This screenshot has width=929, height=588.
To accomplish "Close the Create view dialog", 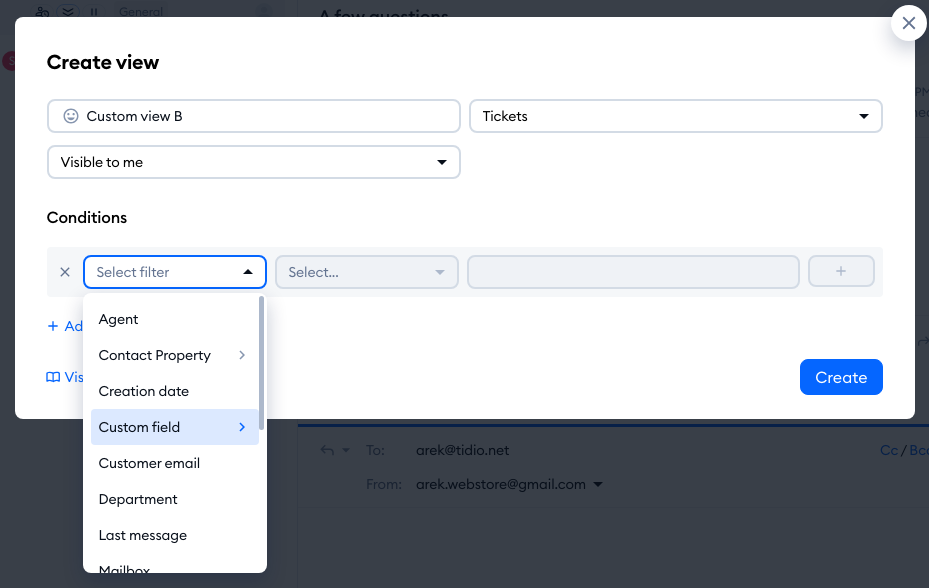I will pyautogui.click(x=908, y=24).
